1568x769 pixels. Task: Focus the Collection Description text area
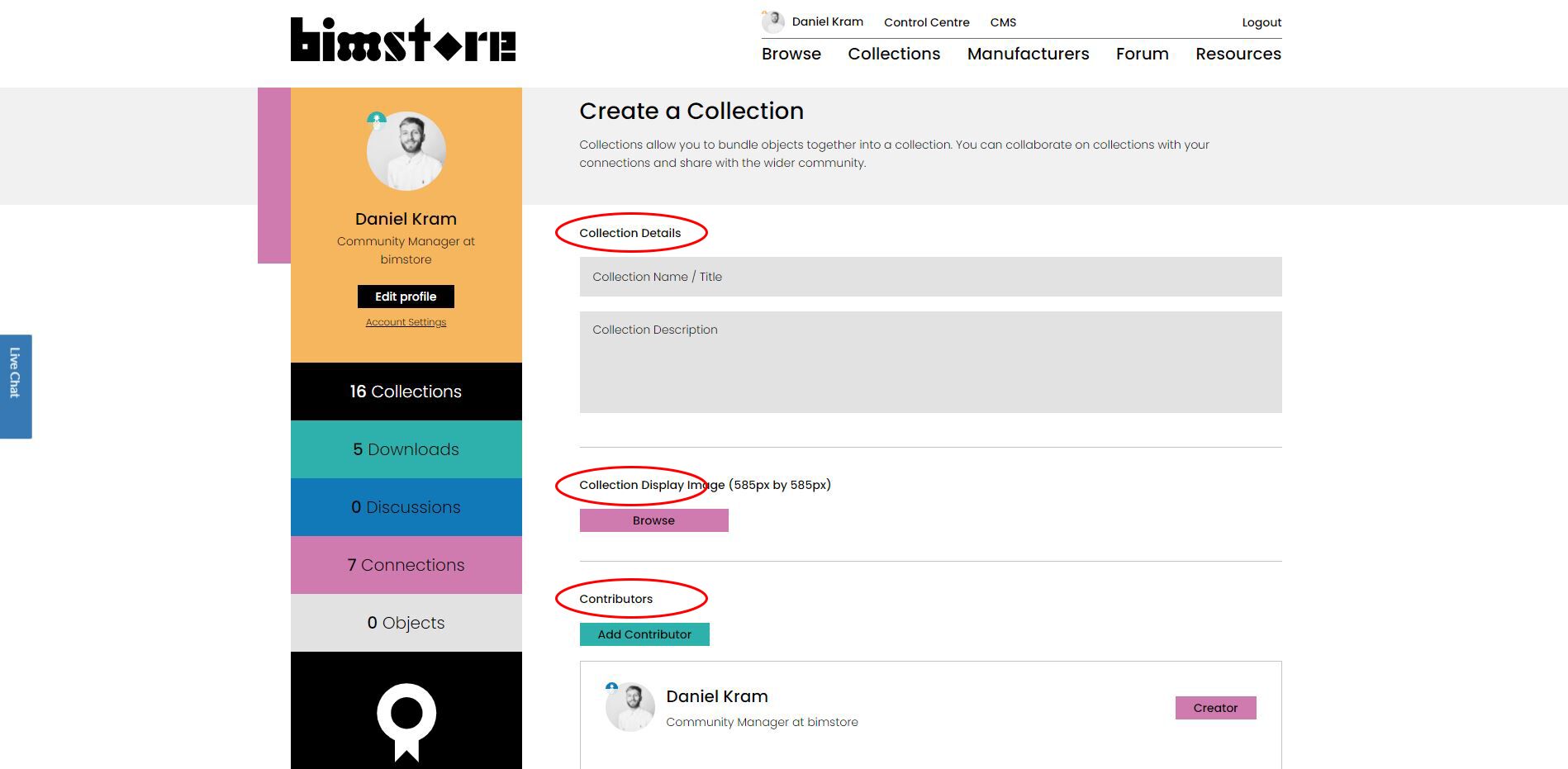point(931,362)
